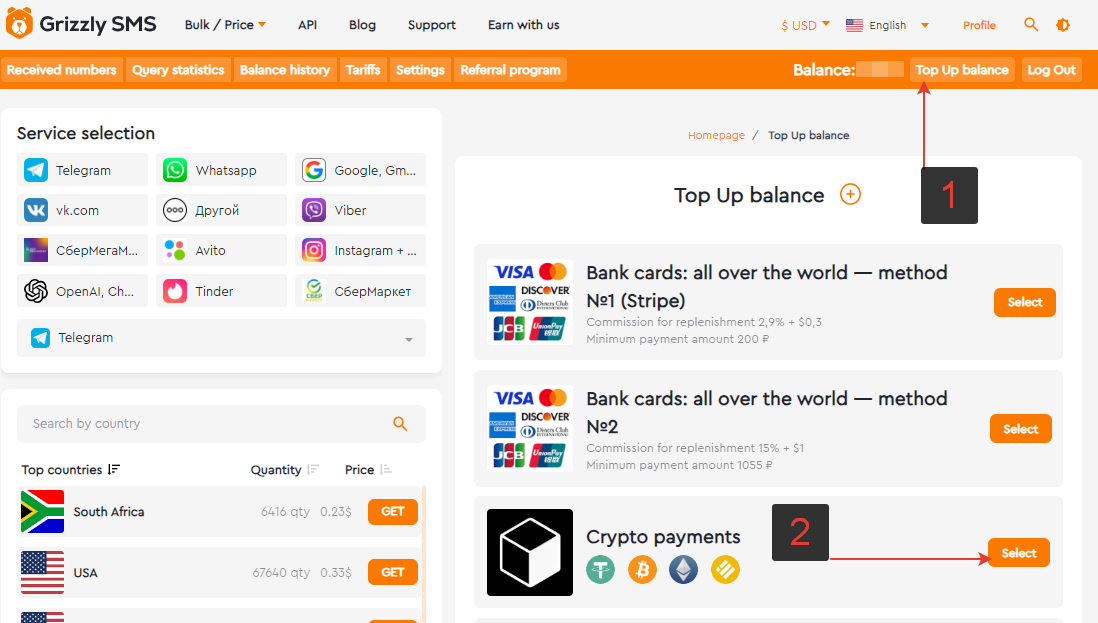Select the Whatsapp service tile
1098x623 pixels.
(221, 170)
